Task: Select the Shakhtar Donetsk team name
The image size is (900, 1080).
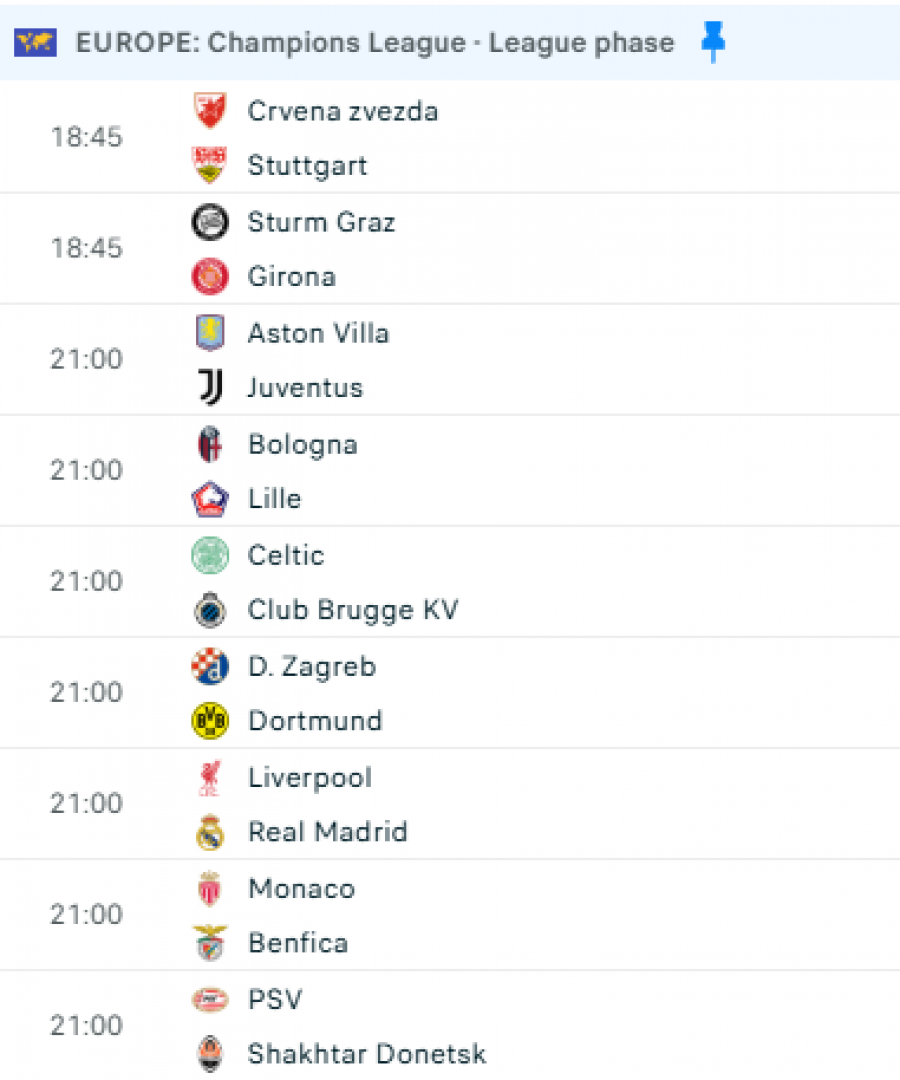Action: coord(367,1054)
